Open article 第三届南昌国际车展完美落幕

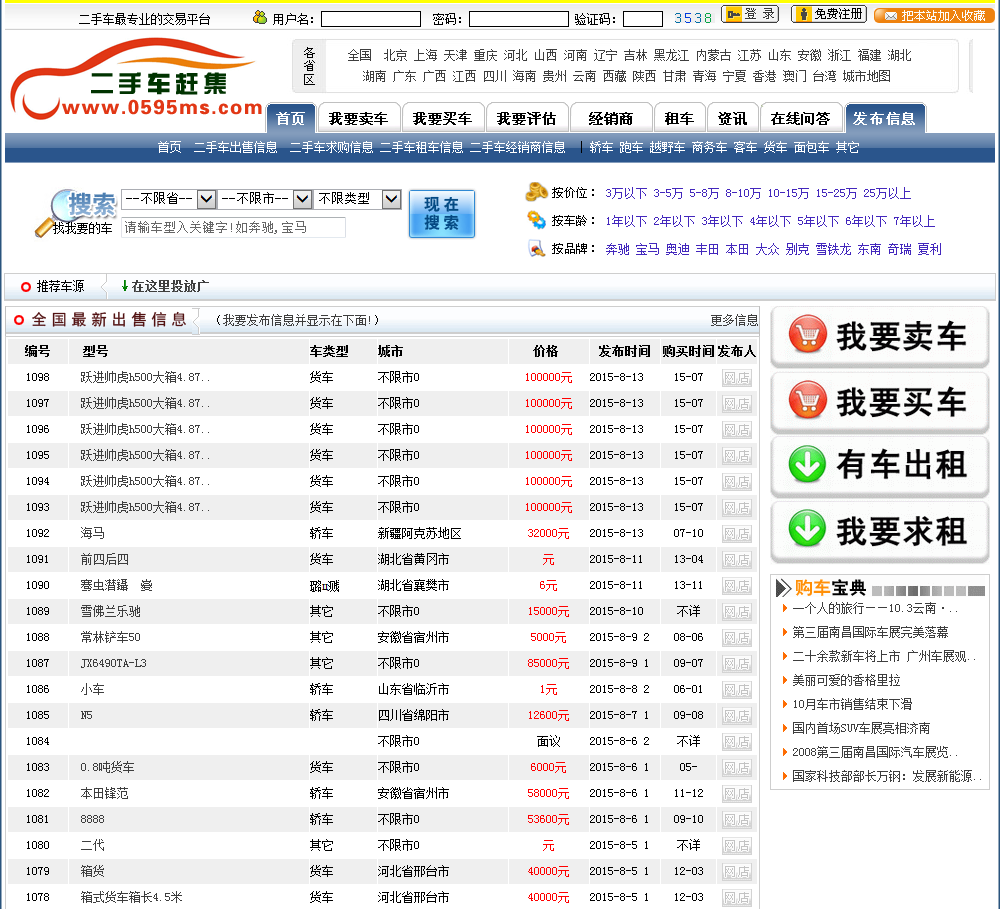tap(870, 632)
